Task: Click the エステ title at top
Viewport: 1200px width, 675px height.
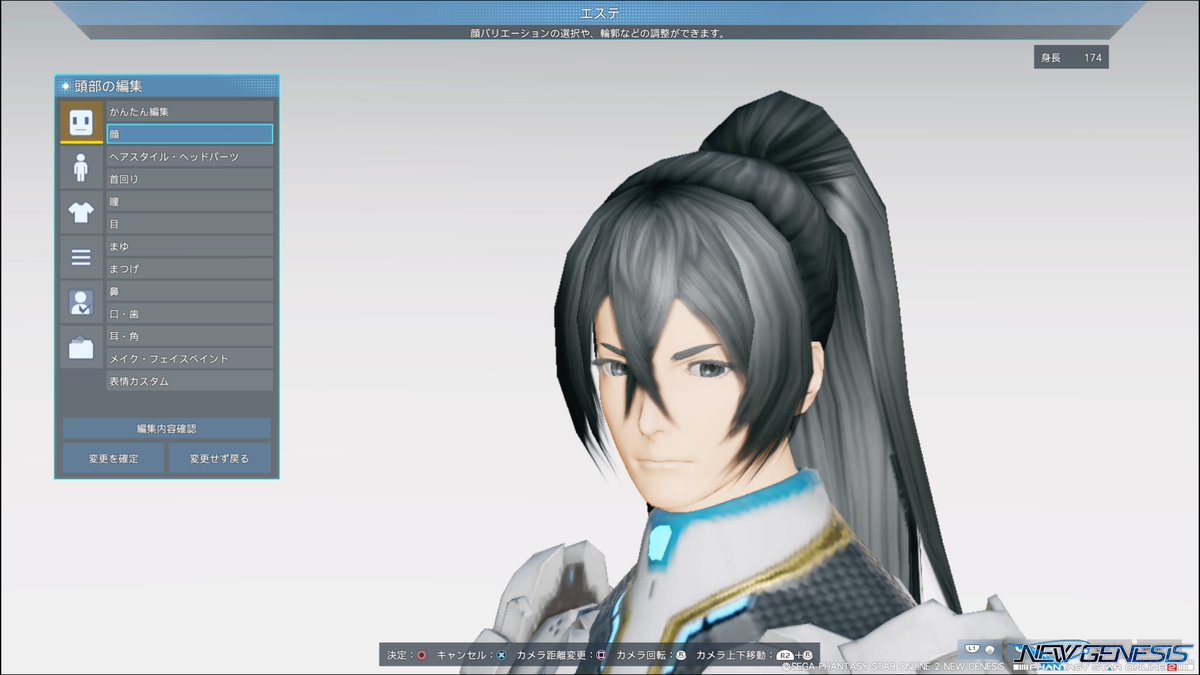Action: 600,13
